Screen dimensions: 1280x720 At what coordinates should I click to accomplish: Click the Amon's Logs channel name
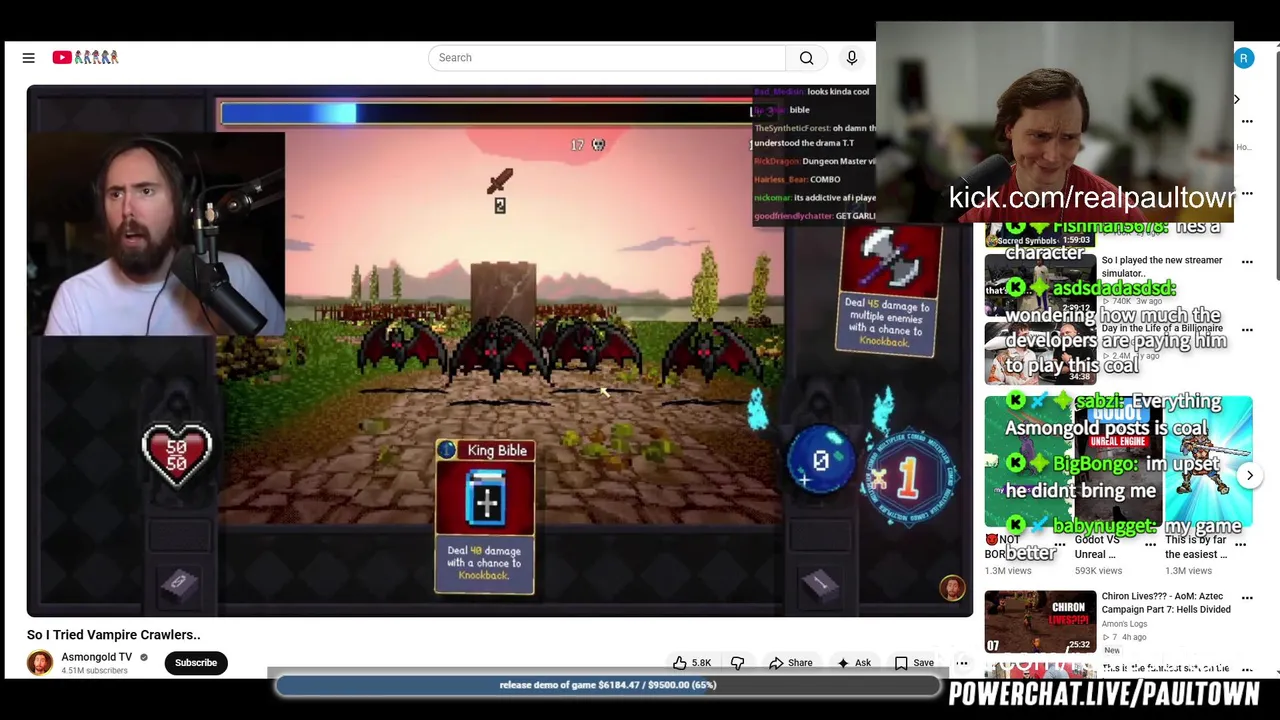(x=1124, y=624)
